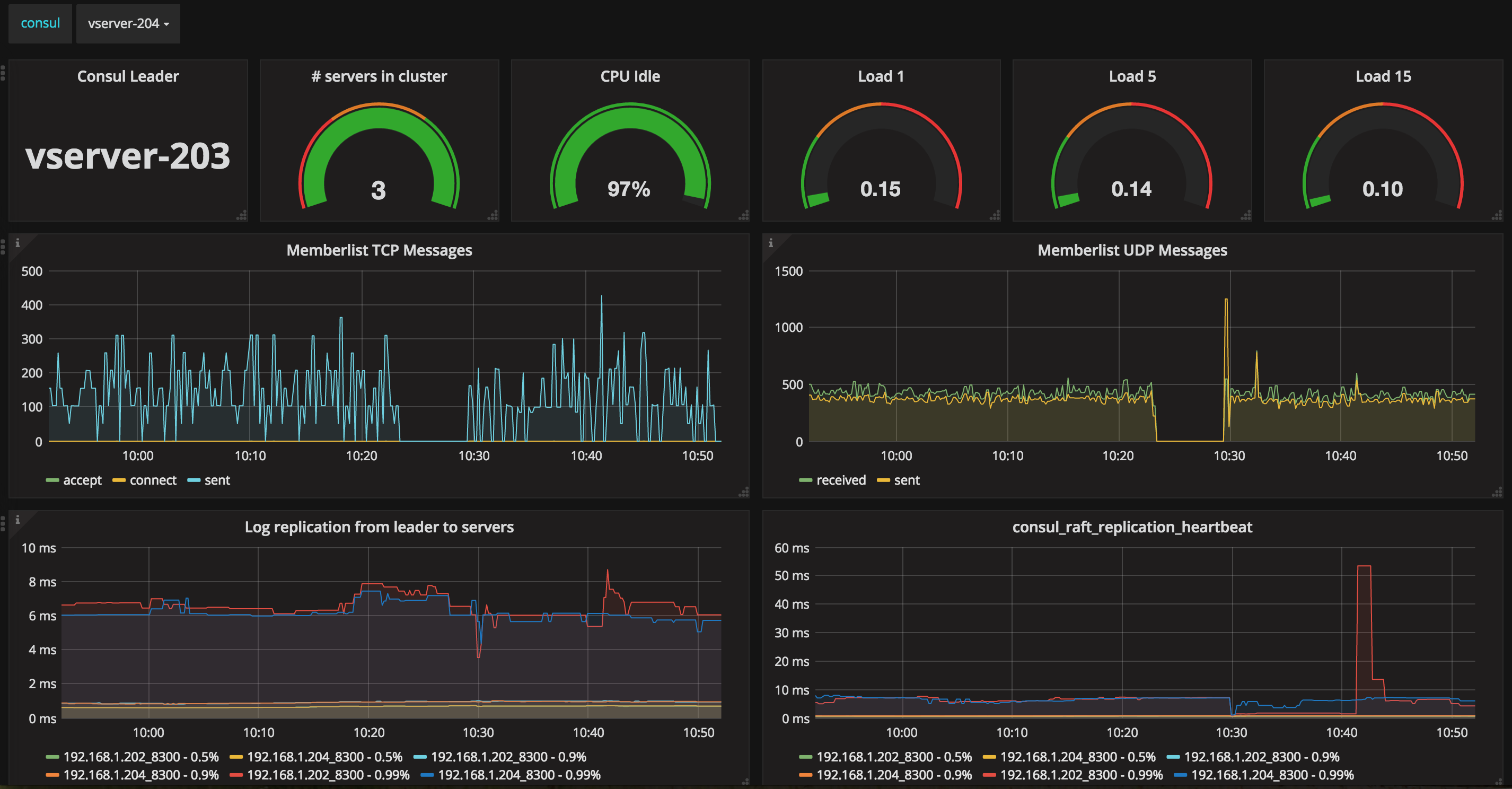1512x789 pixels.
Task: Click the info icon on Memberlist UDP Messages panel
Action: (771, 243)
